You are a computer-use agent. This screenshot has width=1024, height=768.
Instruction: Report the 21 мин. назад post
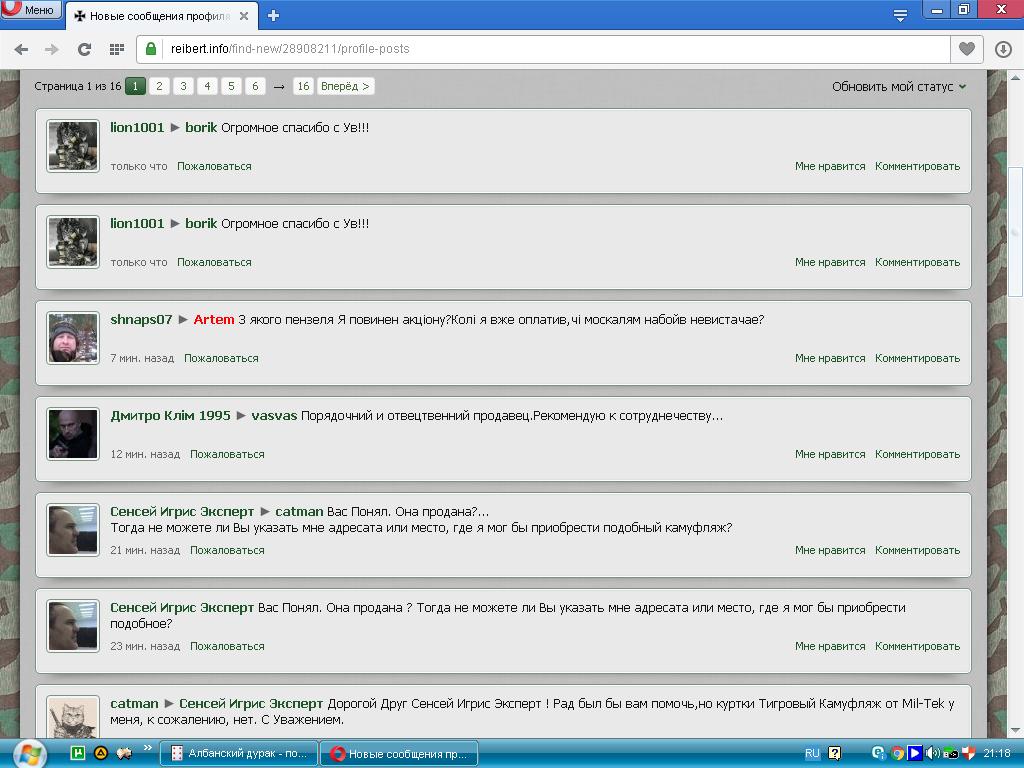227,550
